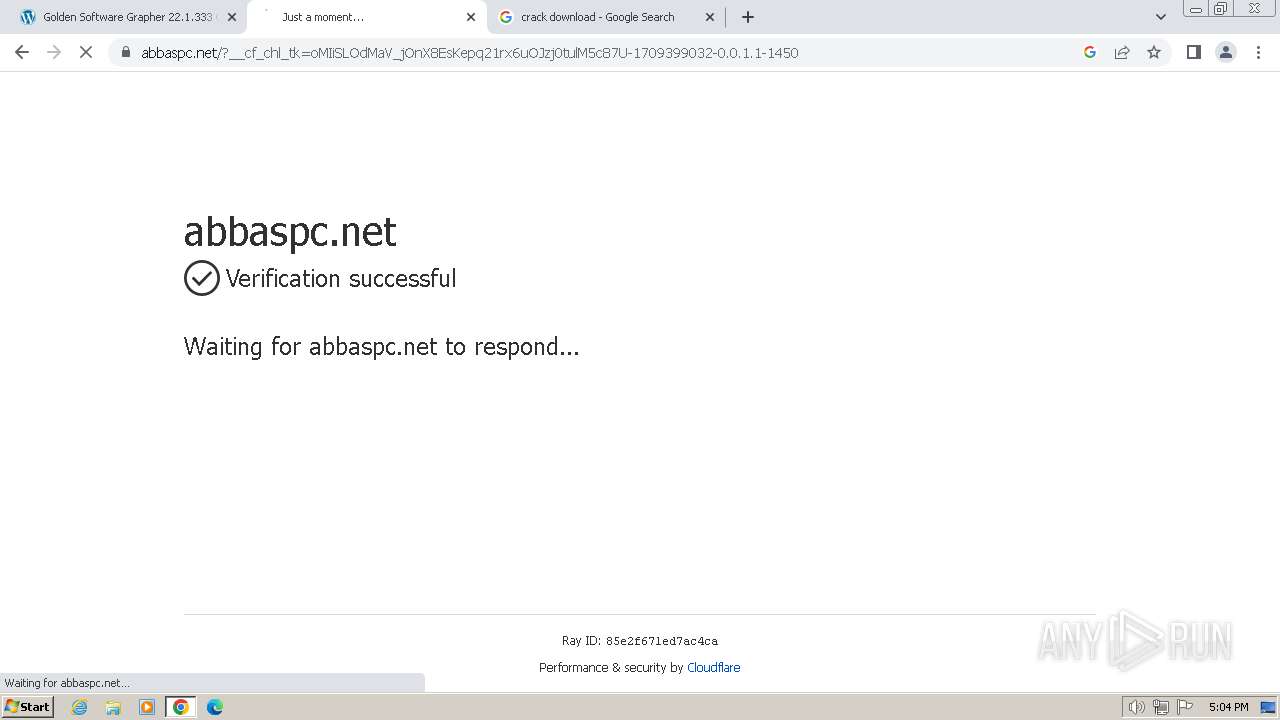Select Chrome in the taskbar

(181, 707)
